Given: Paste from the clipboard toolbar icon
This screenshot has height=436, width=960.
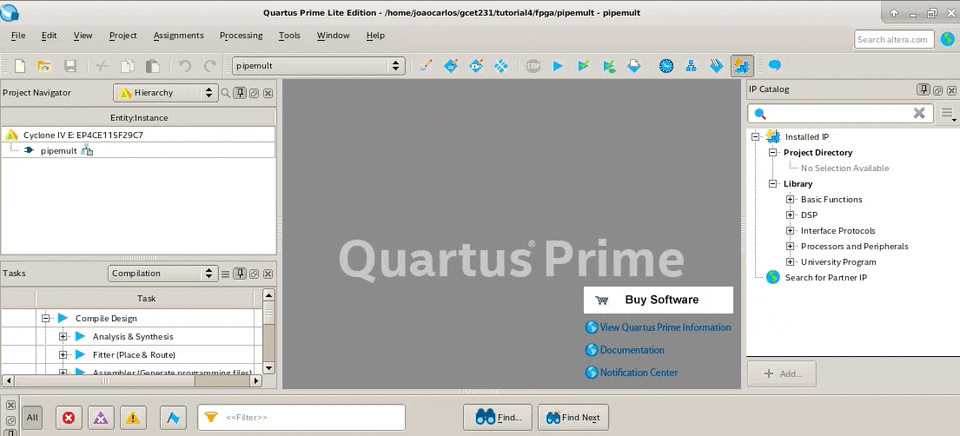Looking at the screenshot, I should click(152, 66).
